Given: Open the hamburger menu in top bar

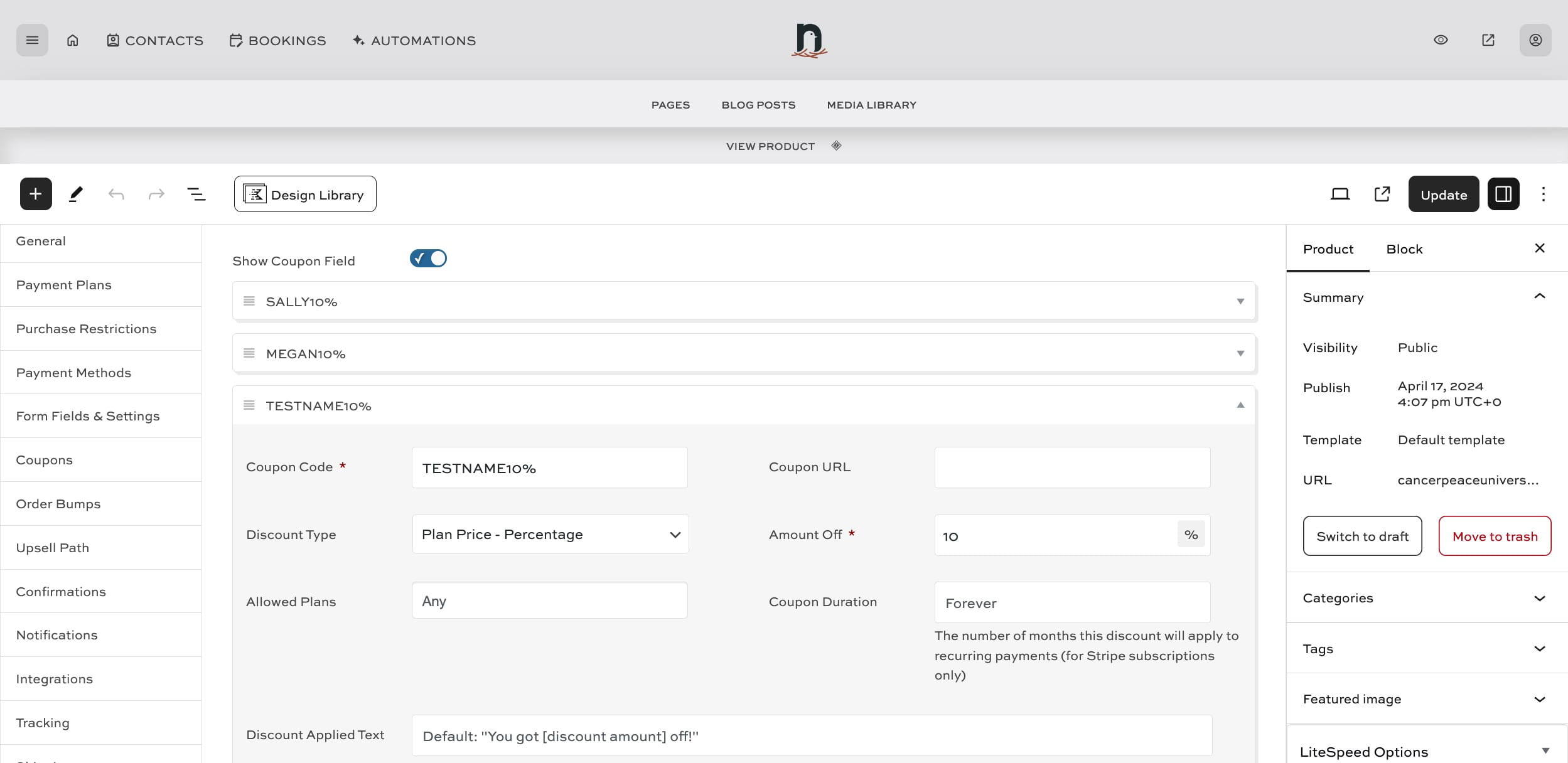Looking at the screenshot, I should 32,40.
